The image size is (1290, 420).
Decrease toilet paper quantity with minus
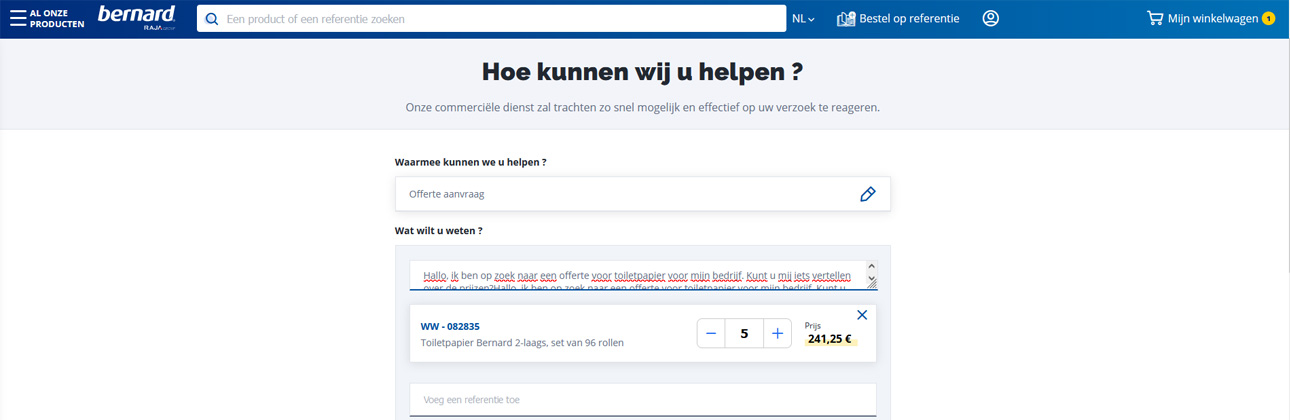711,334
